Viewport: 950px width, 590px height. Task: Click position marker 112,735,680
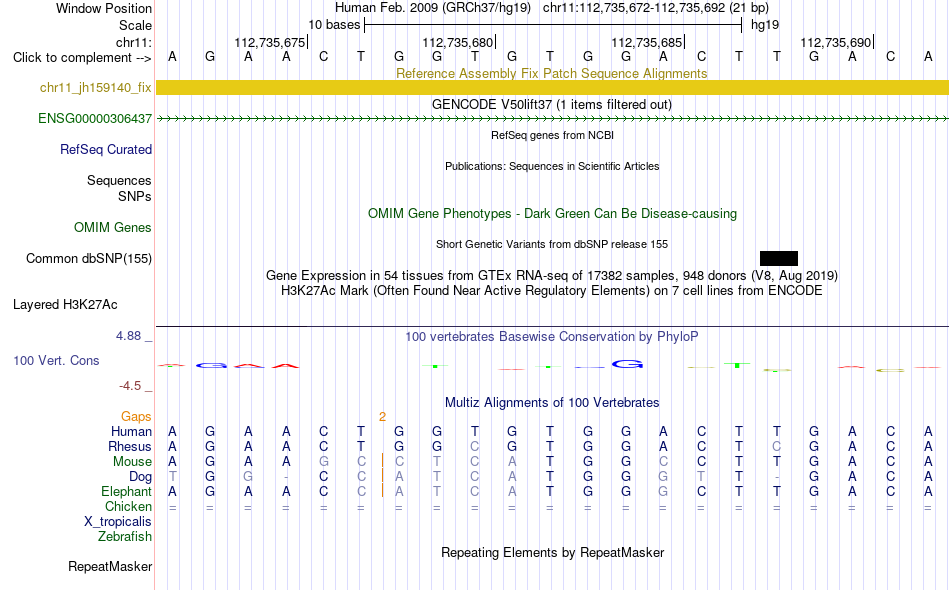tap(457, 42)
